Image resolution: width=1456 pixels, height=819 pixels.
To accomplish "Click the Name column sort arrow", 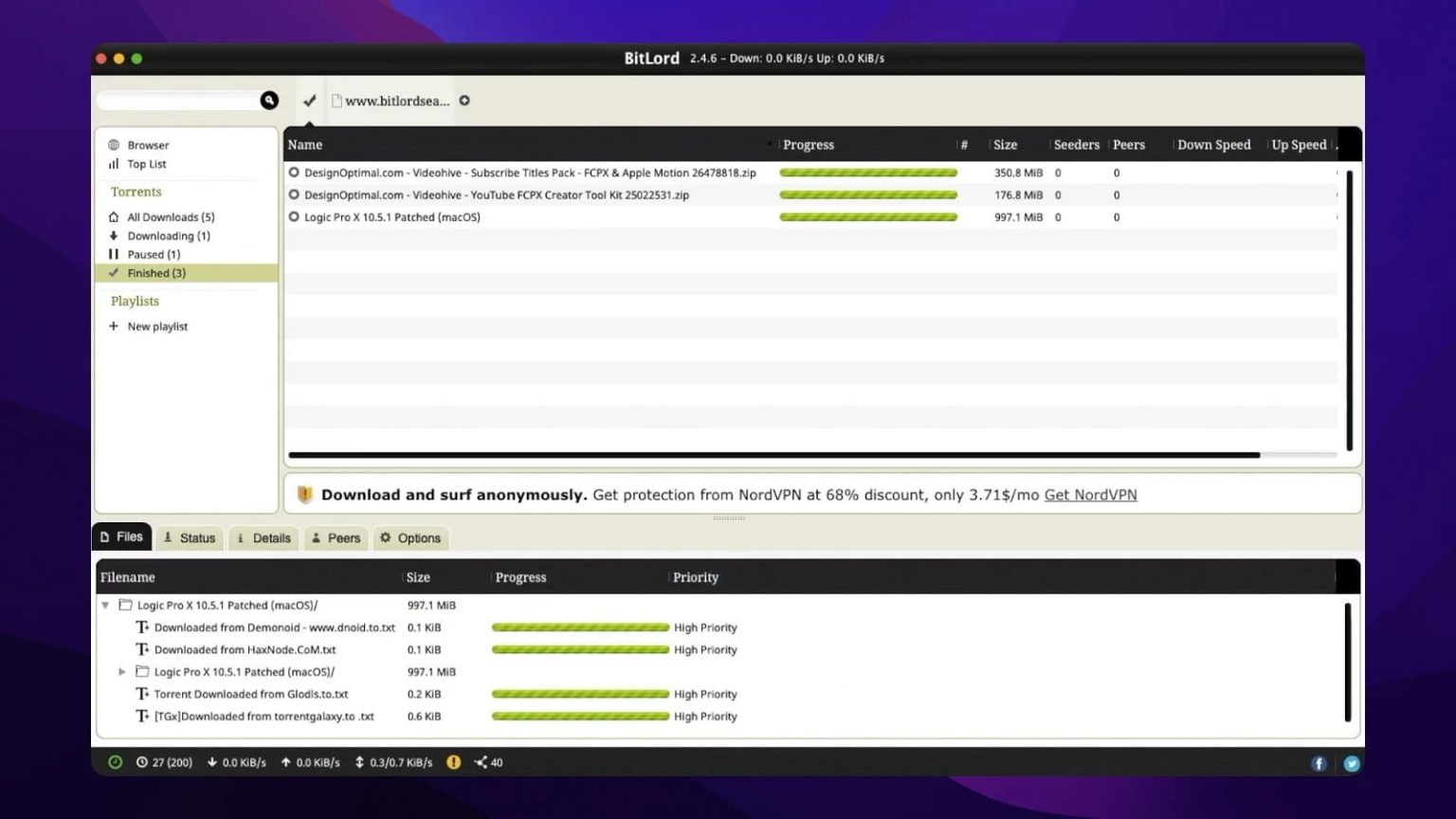I will click(x=768, y=144).
